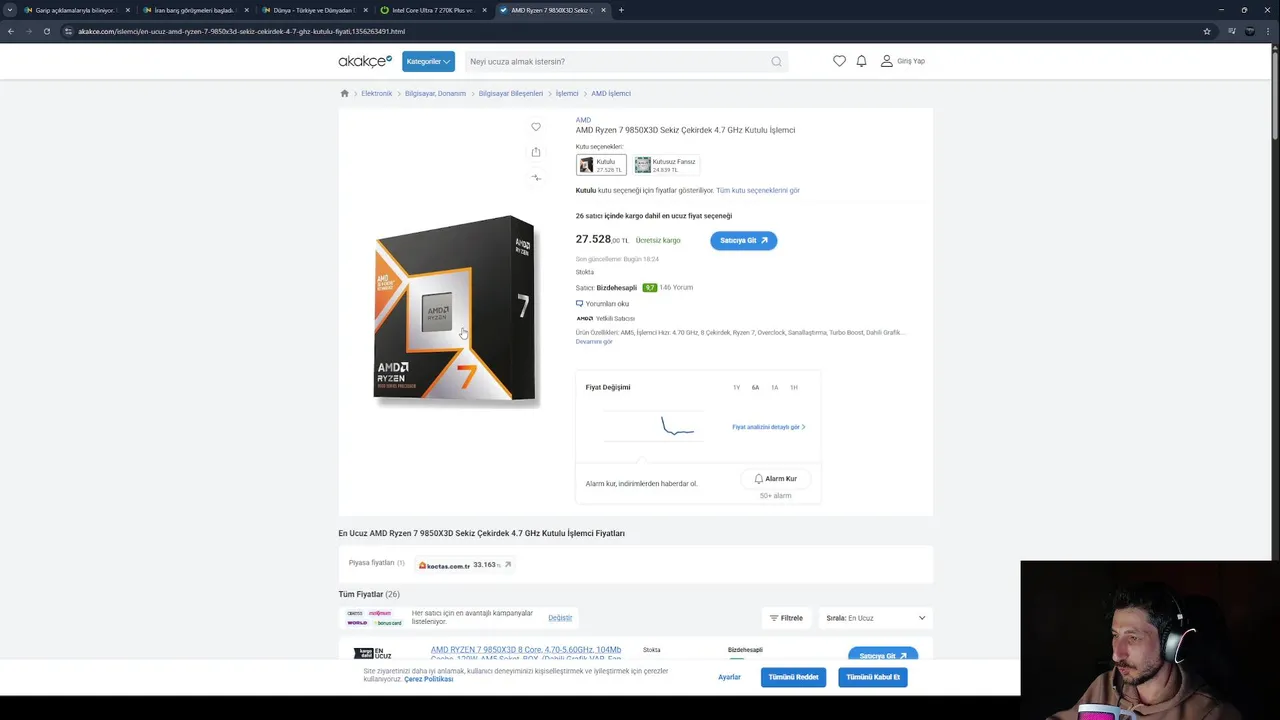Click Tümünü Reddet cookie button

coord(793,677)
